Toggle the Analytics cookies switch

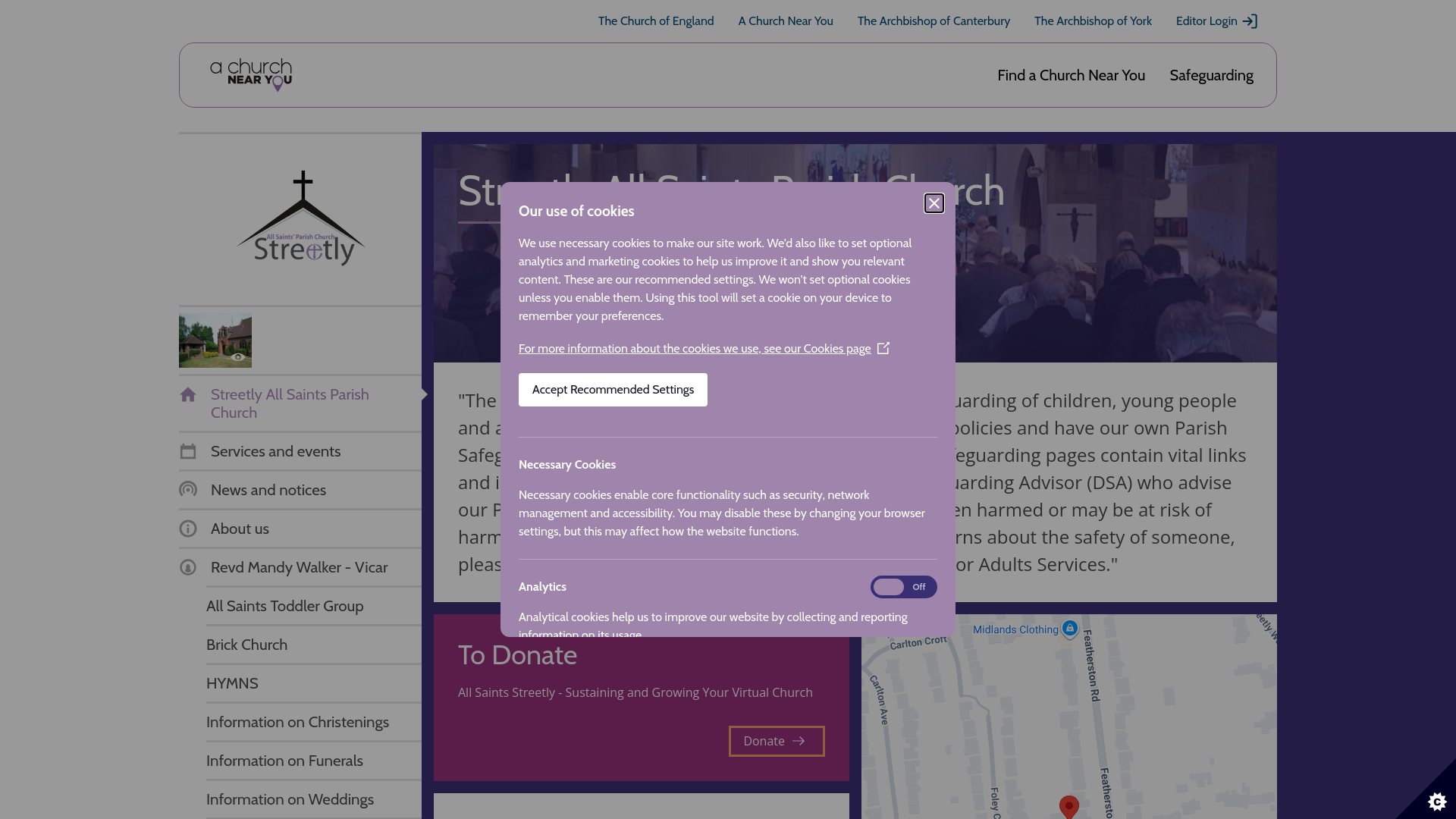point(903,587)
